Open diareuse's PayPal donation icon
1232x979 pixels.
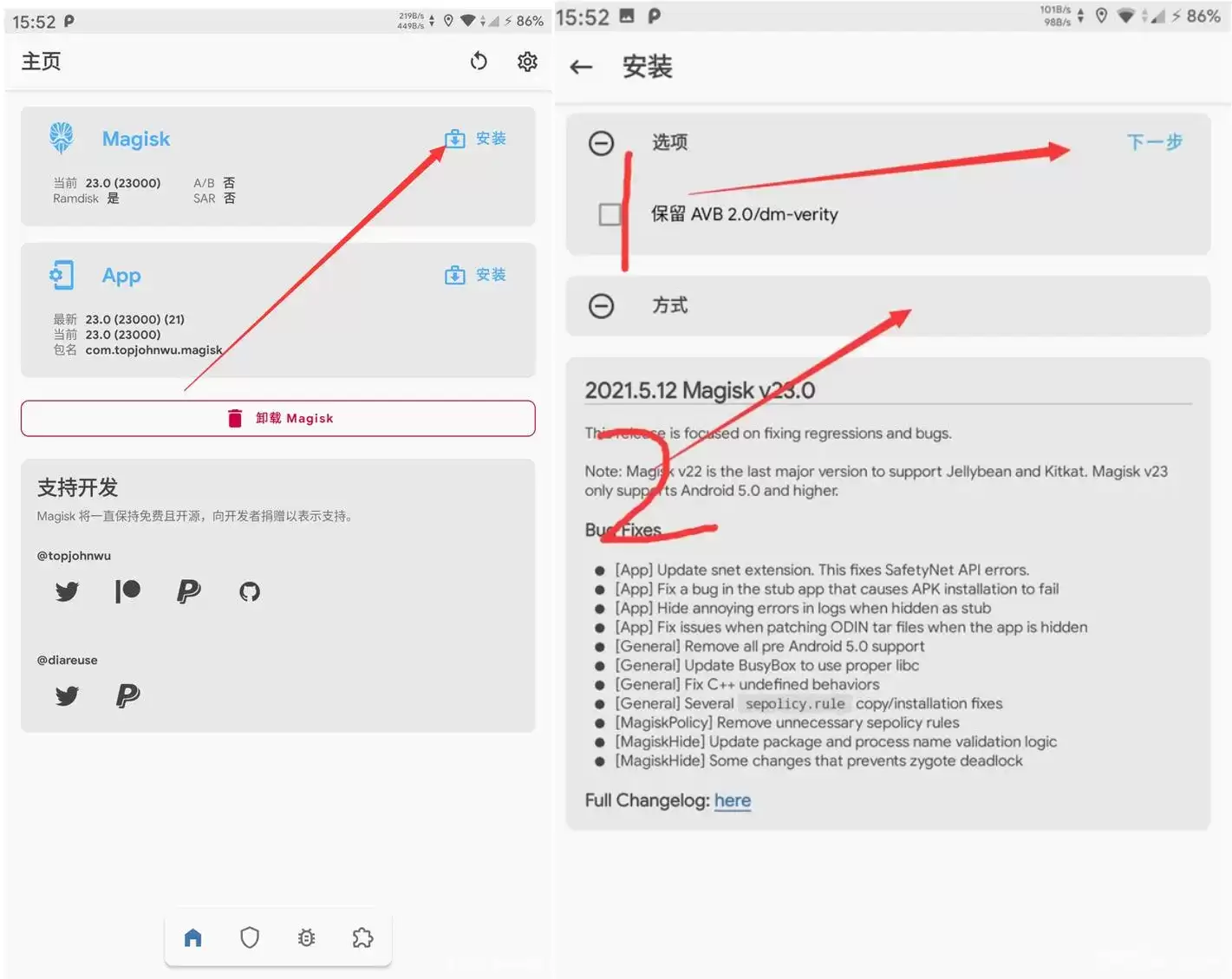tap(127, 695)
